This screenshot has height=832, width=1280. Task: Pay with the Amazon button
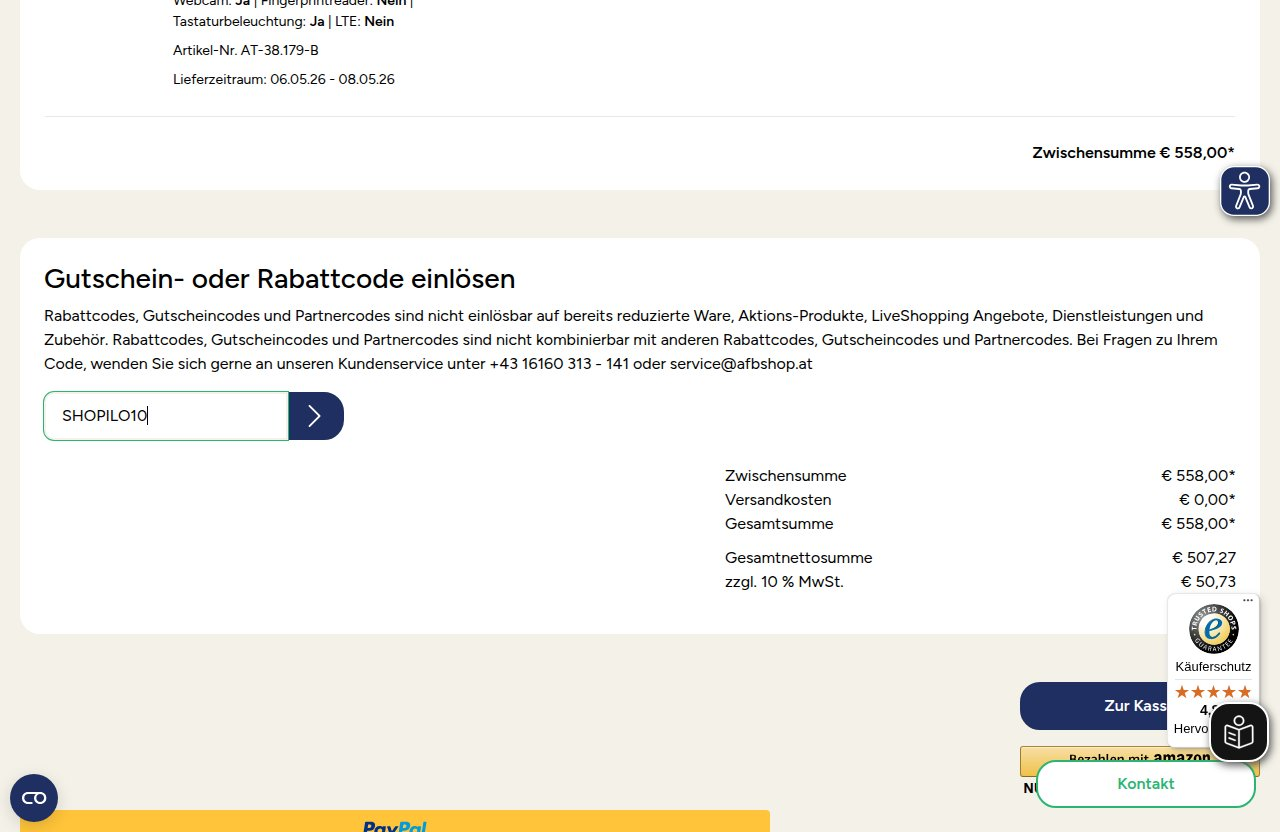(1139, 760)
